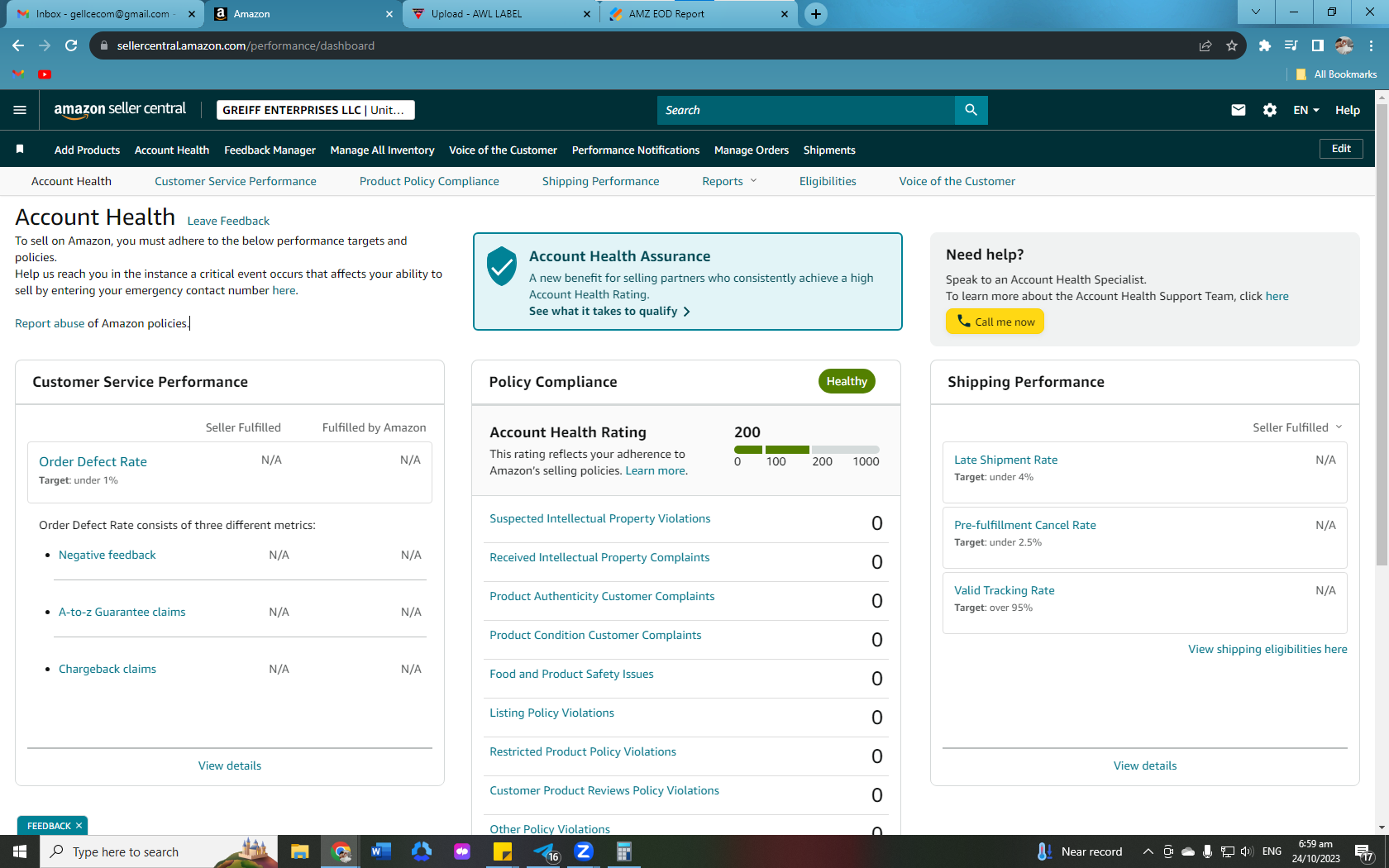Screen dimensions: 1389x868
Task: Expand the EN language dropdown
Action: (1305, 110)
